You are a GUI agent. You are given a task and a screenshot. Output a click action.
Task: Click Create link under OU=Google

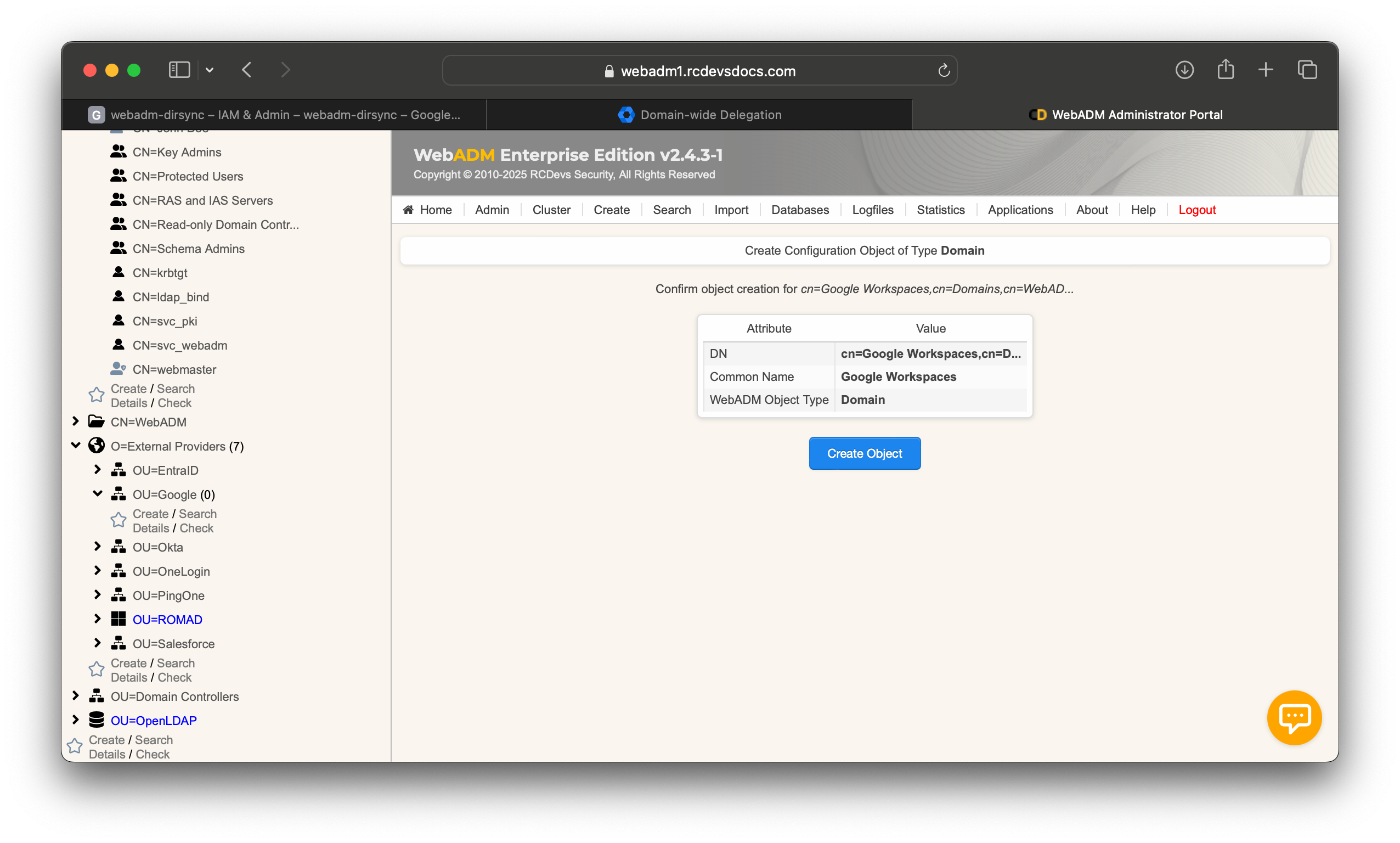point(150,514)
